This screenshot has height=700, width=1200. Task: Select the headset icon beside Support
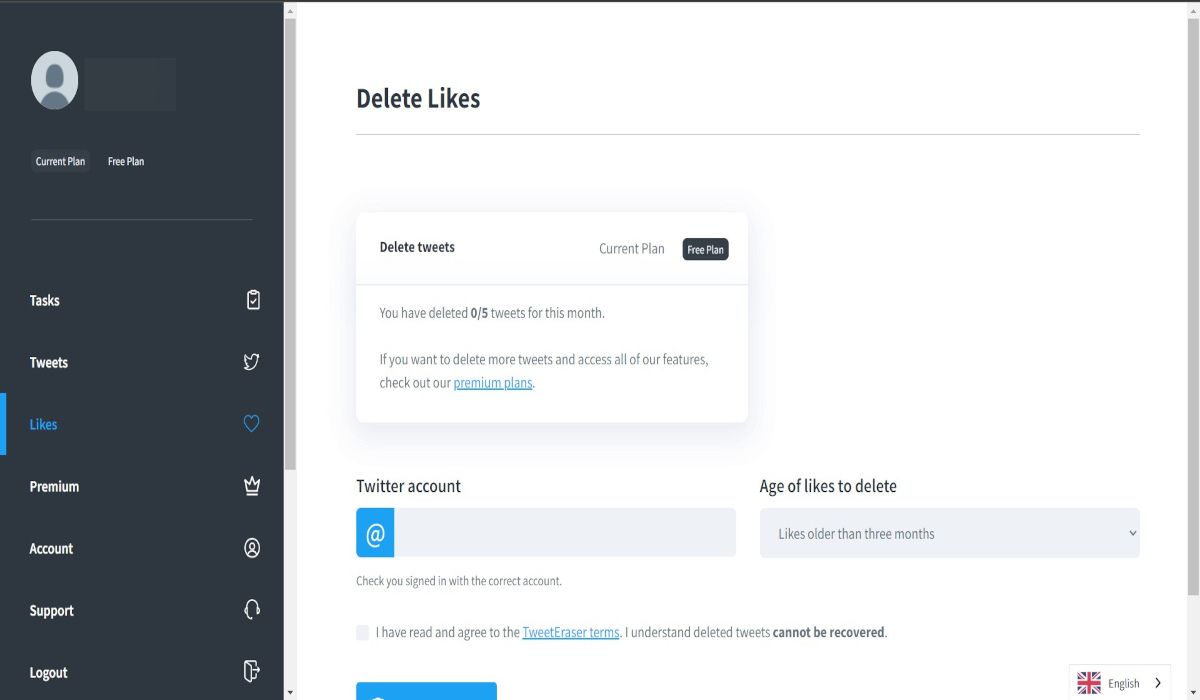(252, 609)
